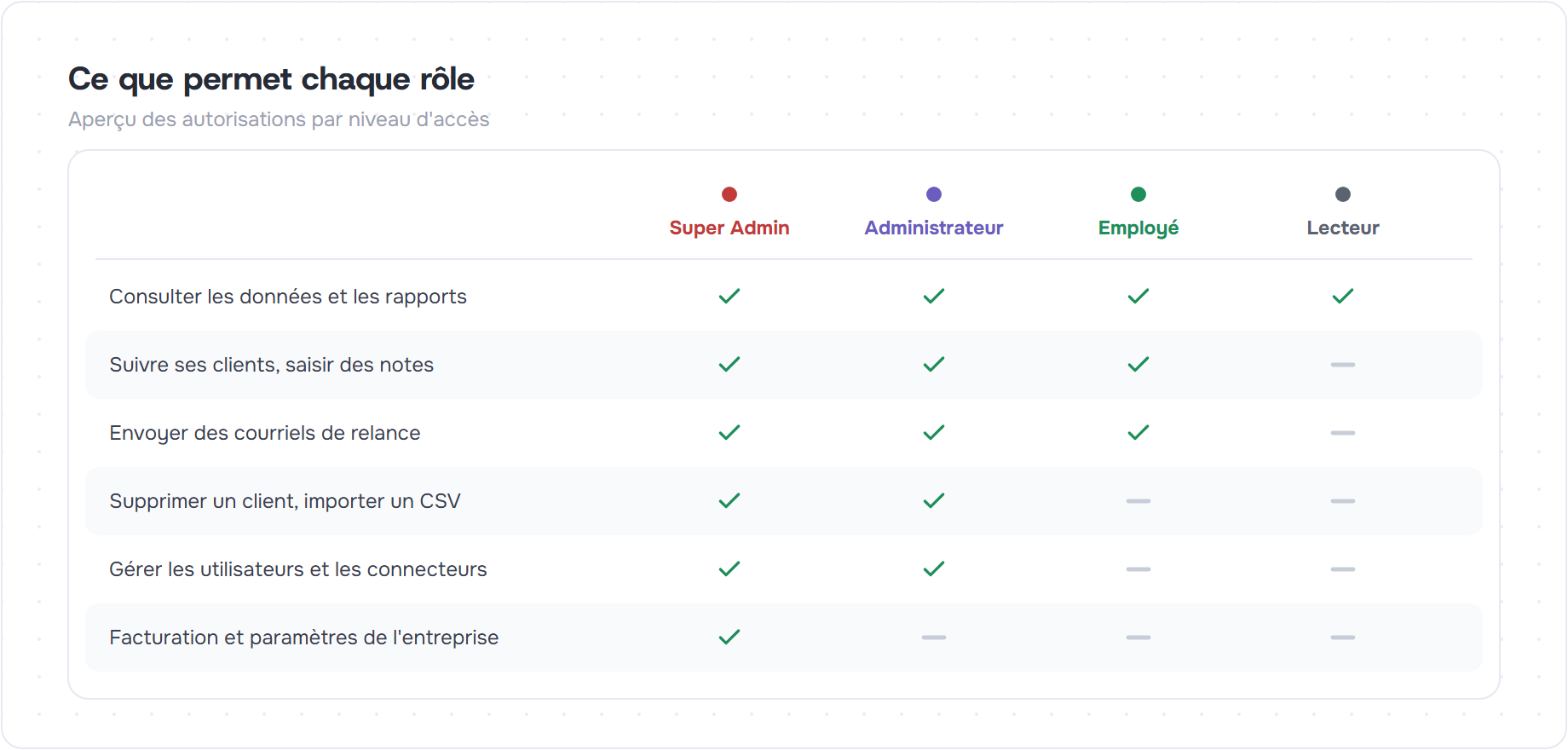Viewport: 1568px width, 750px height.
Task: Click subtitle 'Aperçu des autorisations par niveau d'accès'
Action: click(279, 119)
